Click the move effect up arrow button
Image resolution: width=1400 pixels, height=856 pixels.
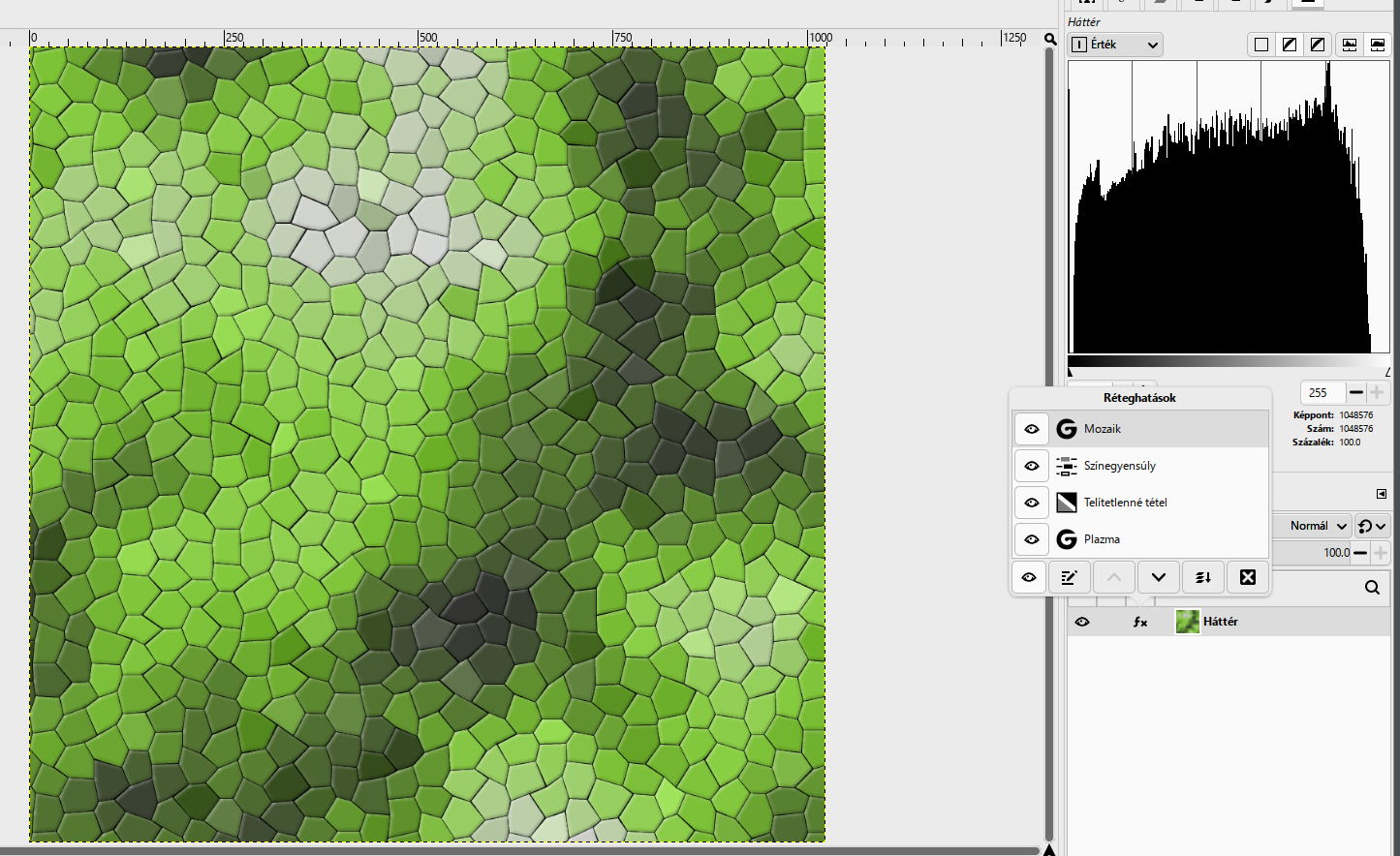(1114, 577)
